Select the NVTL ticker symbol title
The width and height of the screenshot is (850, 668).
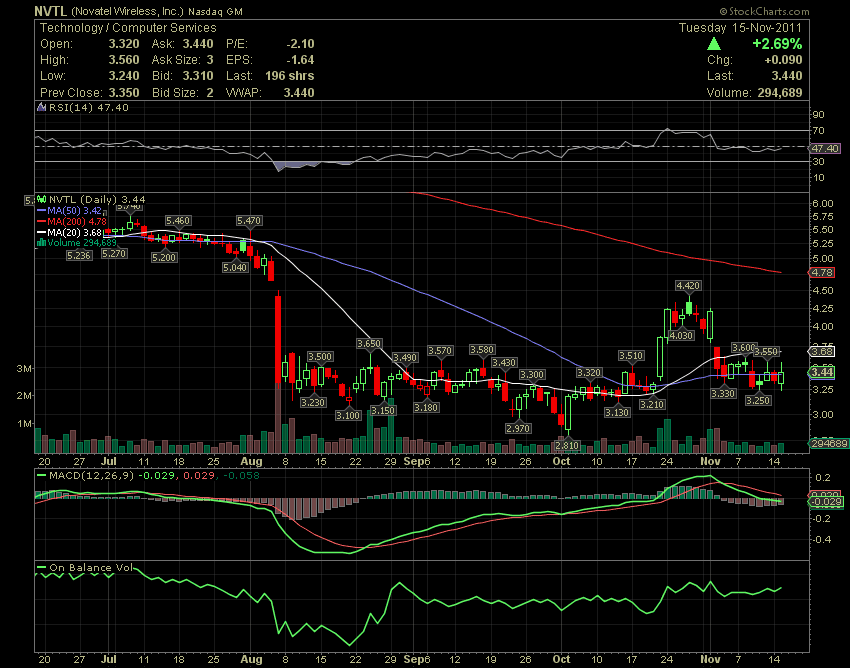pyautogui.click(x=50, y=11)
